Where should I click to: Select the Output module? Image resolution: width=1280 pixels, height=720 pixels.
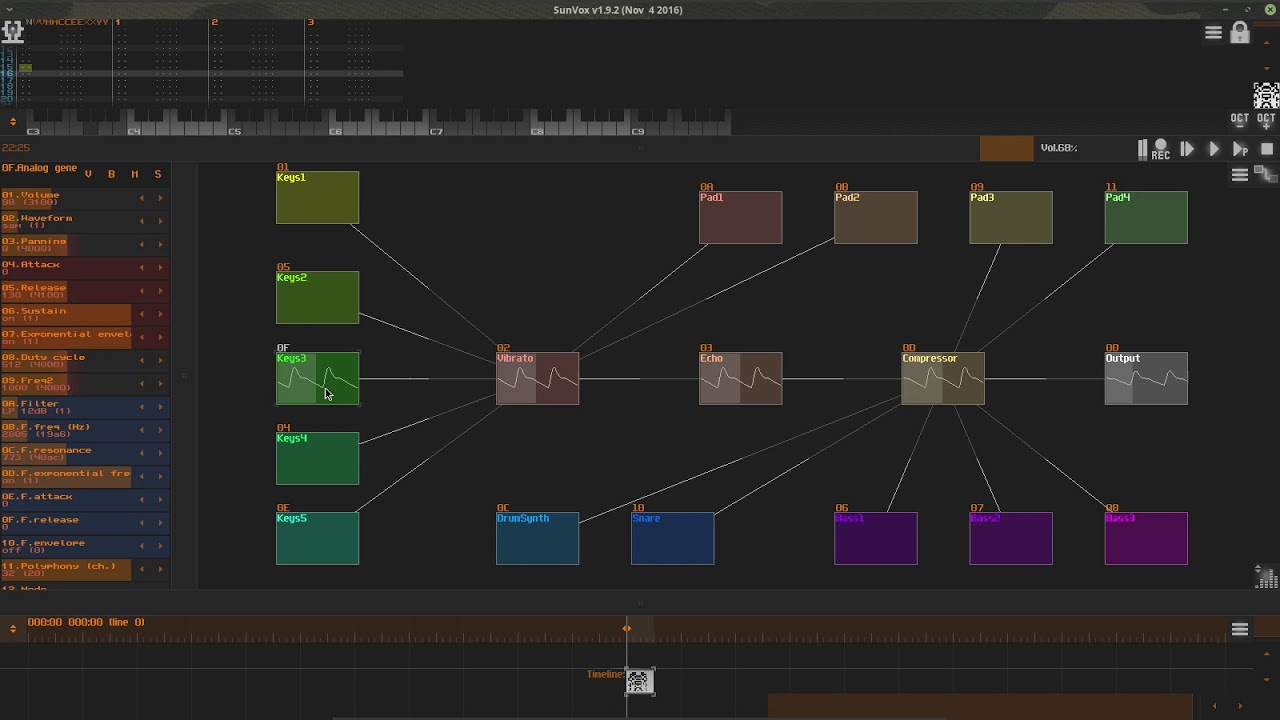1146,378
